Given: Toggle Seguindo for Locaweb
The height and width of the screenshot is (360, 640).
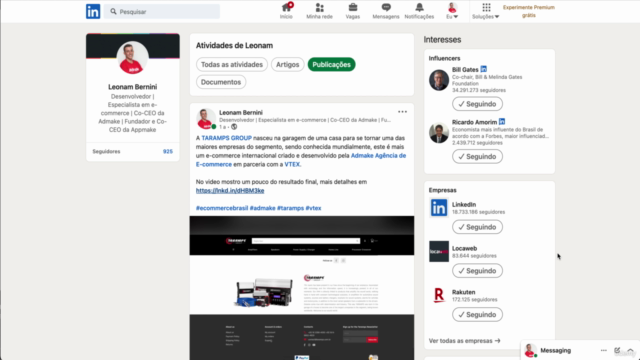Looking at the screenshot, I should point(477,271).
